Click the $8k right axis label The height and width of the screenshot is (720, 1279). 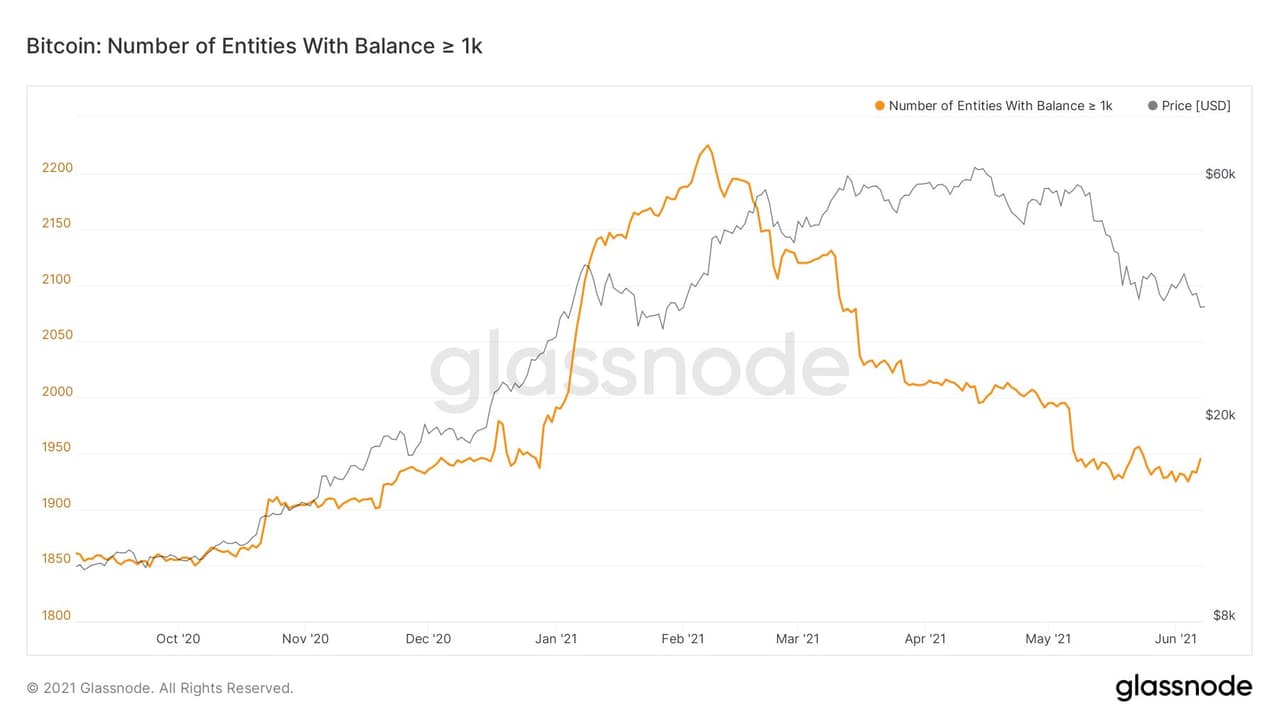(x=1223, y=616)
